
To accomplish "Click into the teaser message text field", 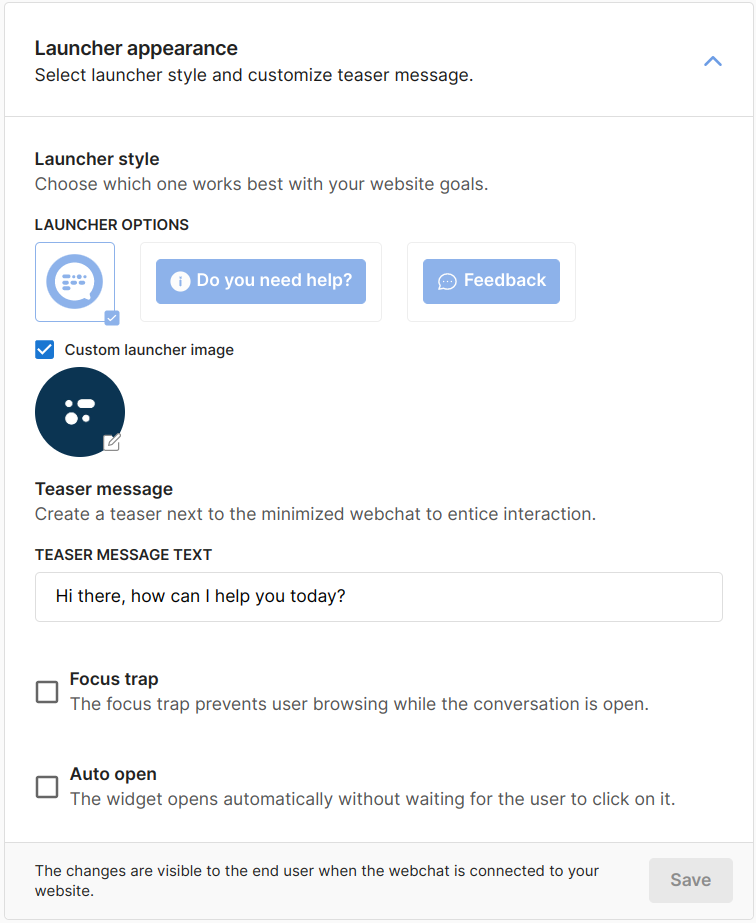I will click(378, 597).
